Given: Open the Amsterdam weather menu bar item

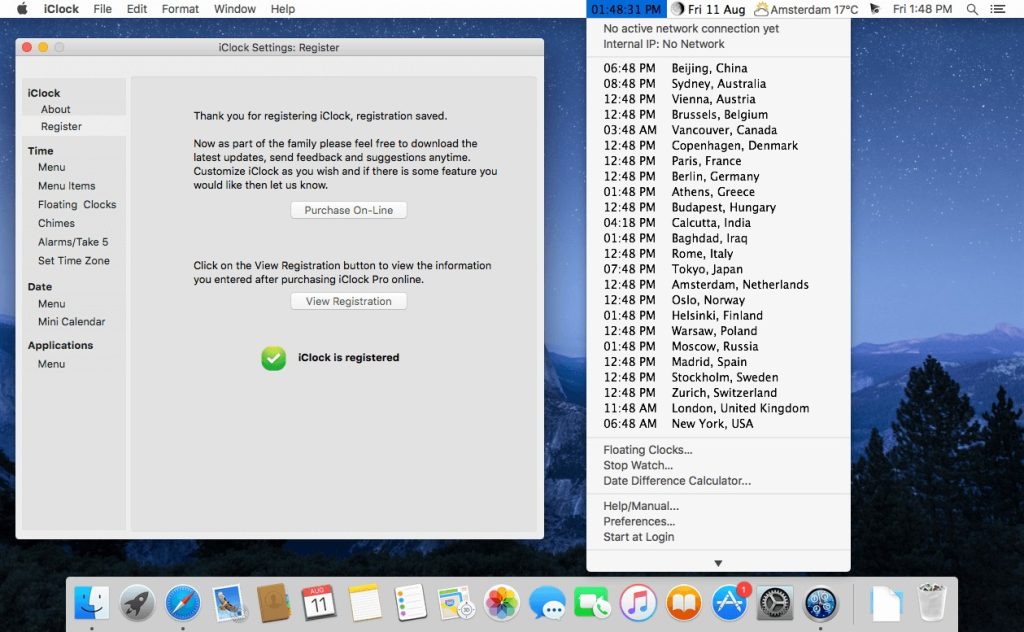Looking at the screenshot, I should tap(806, 9).
